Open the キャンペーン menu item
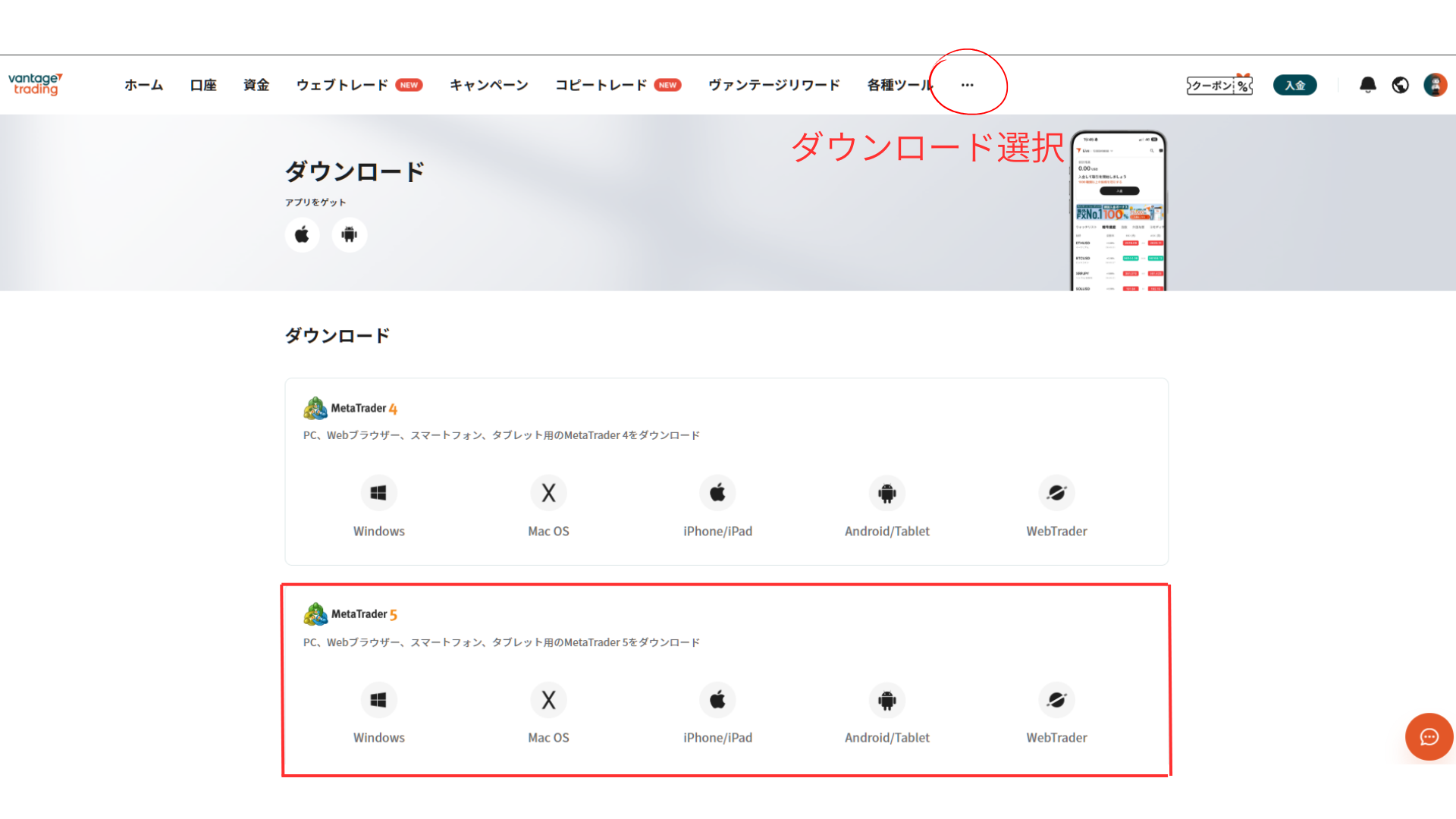The width and height of the screenshot is (1456, 819). (x=489, y=85)
